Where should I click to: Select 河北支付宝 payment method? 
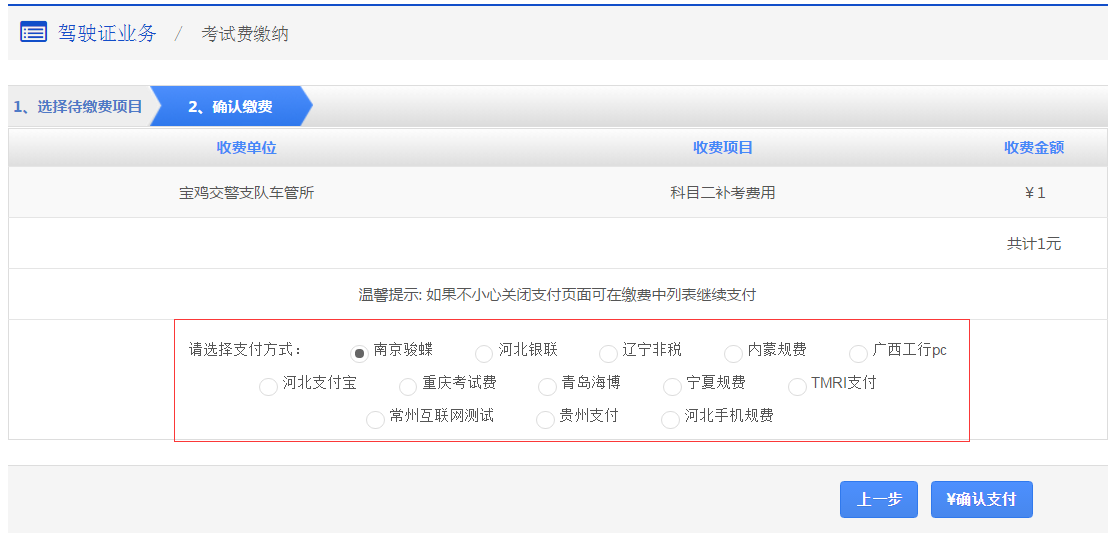point(268,386)
